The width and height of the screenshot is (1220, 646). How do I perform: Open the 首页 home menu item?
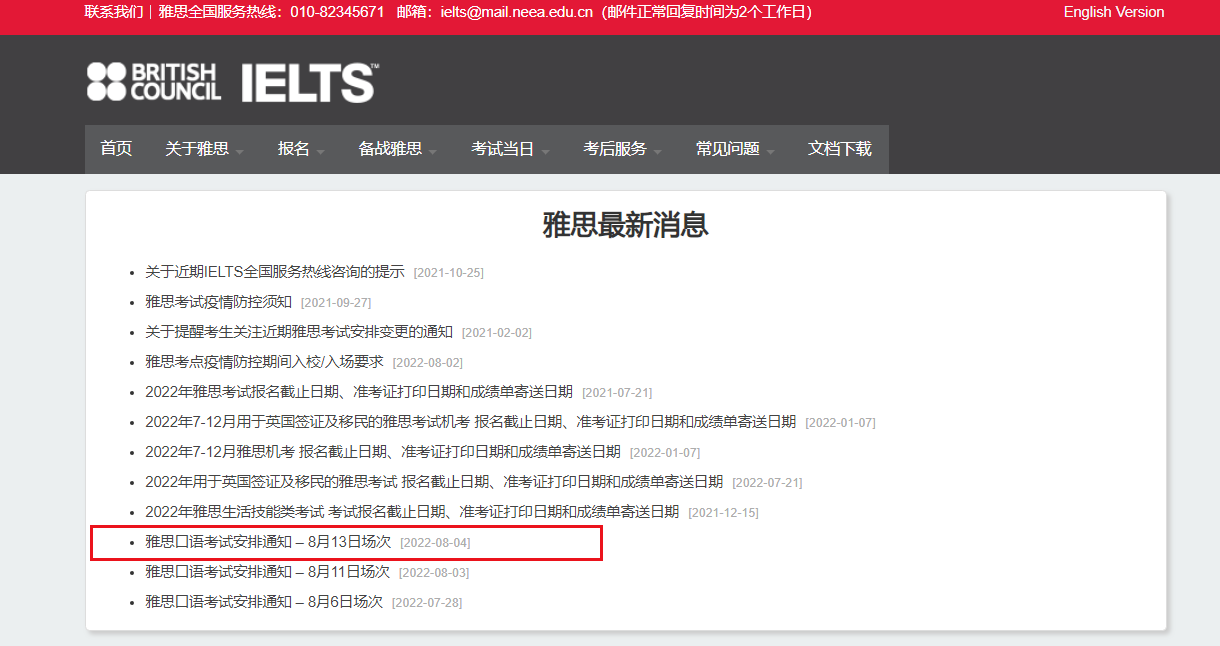pos(116,149)
